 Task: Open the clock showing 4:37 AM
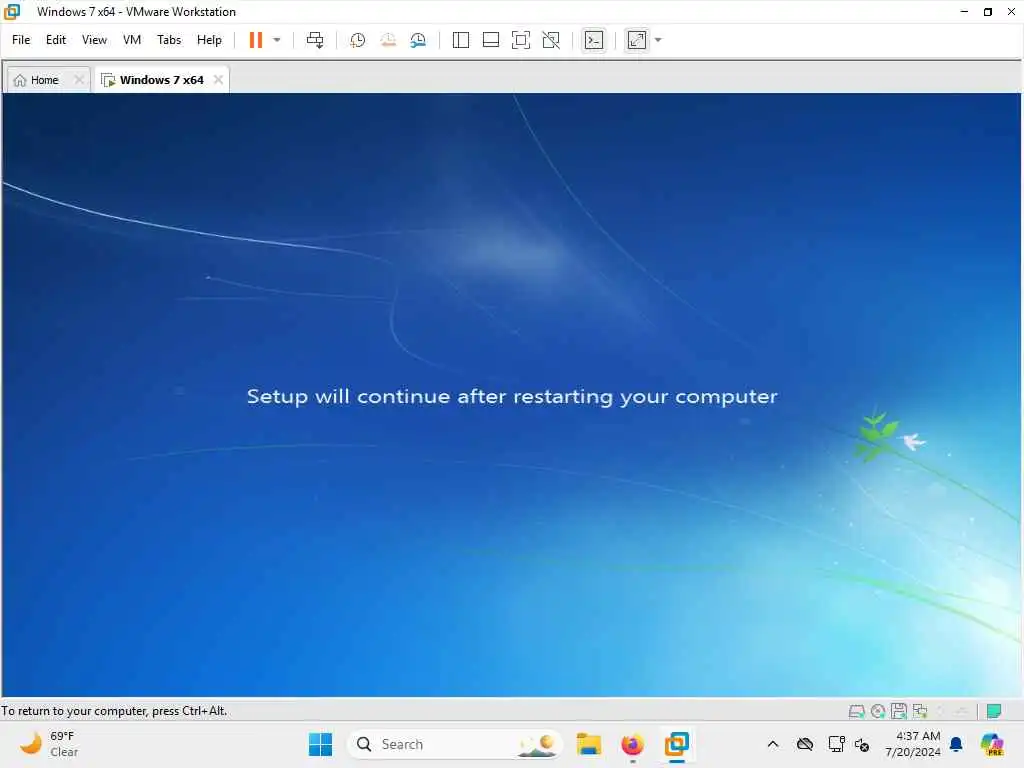pos(912,744)
